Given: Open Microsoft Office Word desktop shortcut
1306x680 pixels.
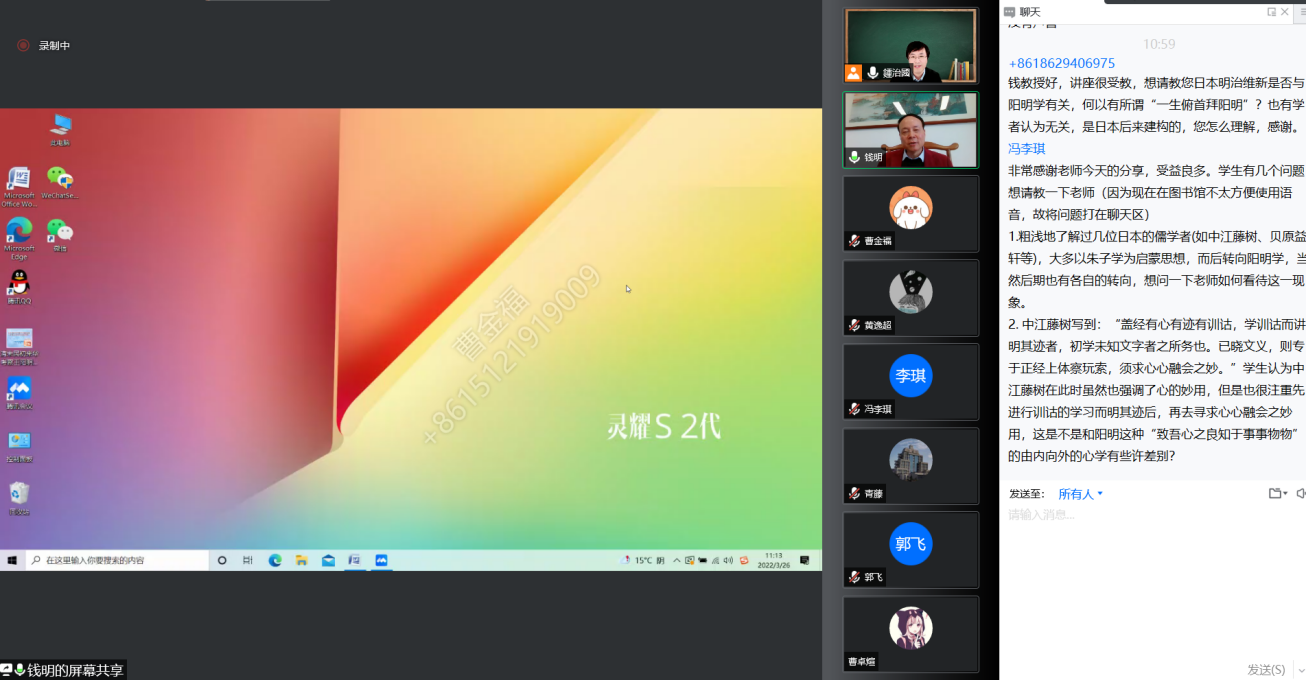Looking at the screenshot, I should pos(19,186).
